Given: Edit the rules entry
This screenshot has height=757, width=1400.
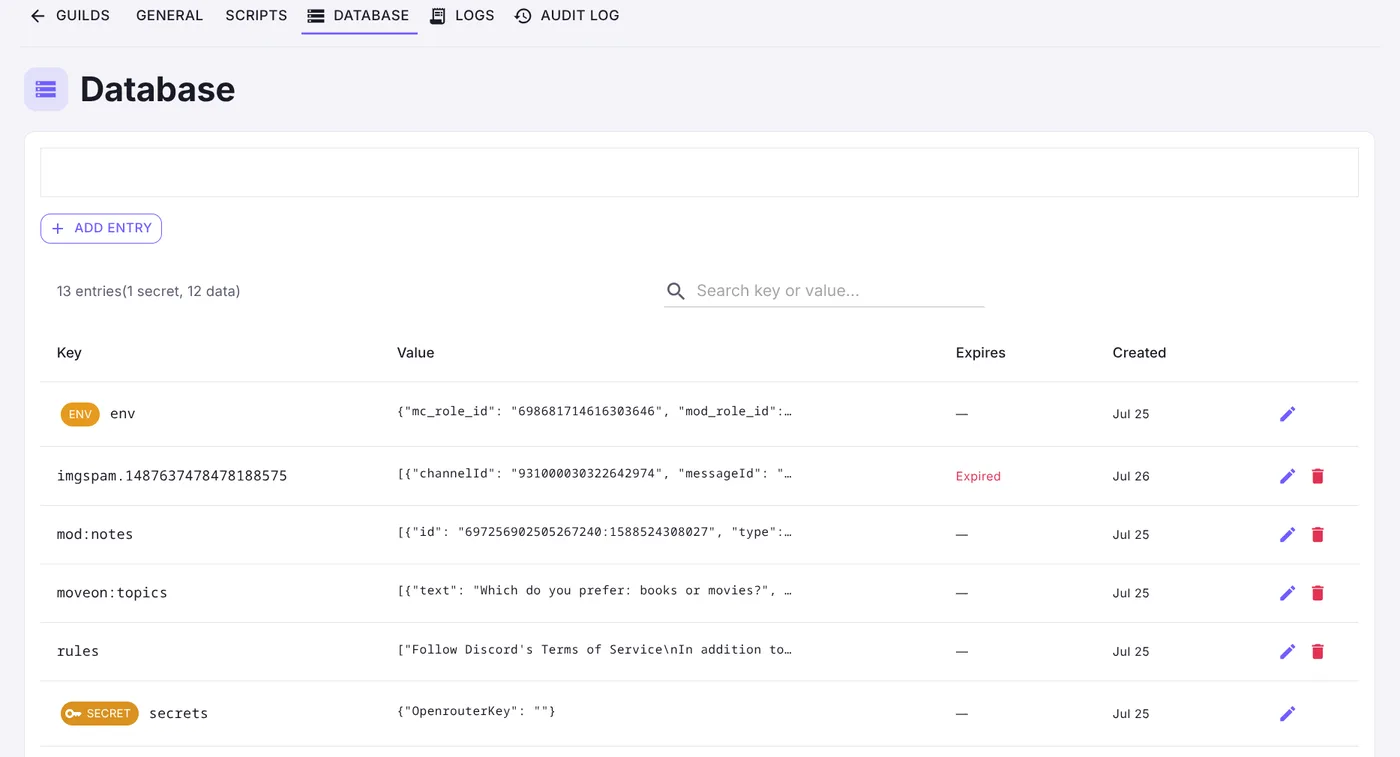Looking at the screenshot, I should coord(1287,652).
